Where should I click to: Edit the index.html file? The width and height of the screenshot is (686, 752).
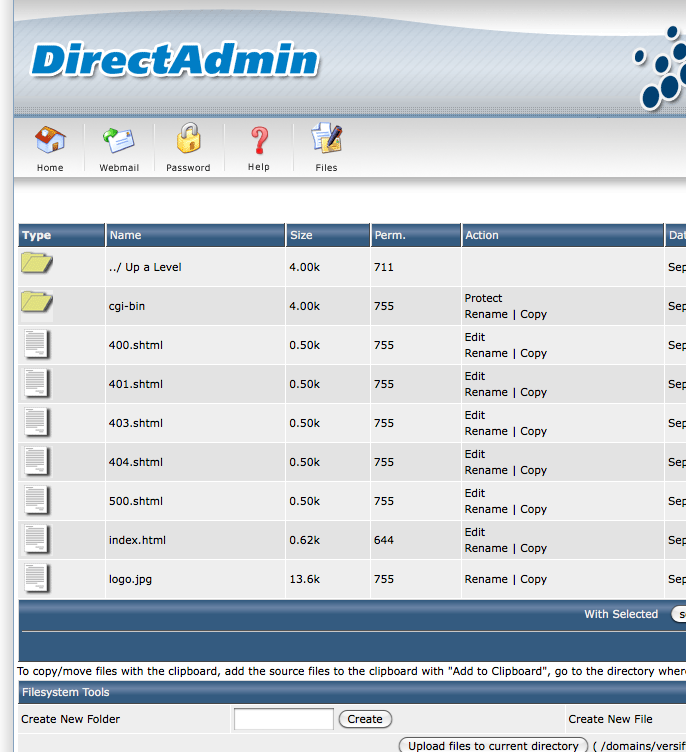point(474,532)
